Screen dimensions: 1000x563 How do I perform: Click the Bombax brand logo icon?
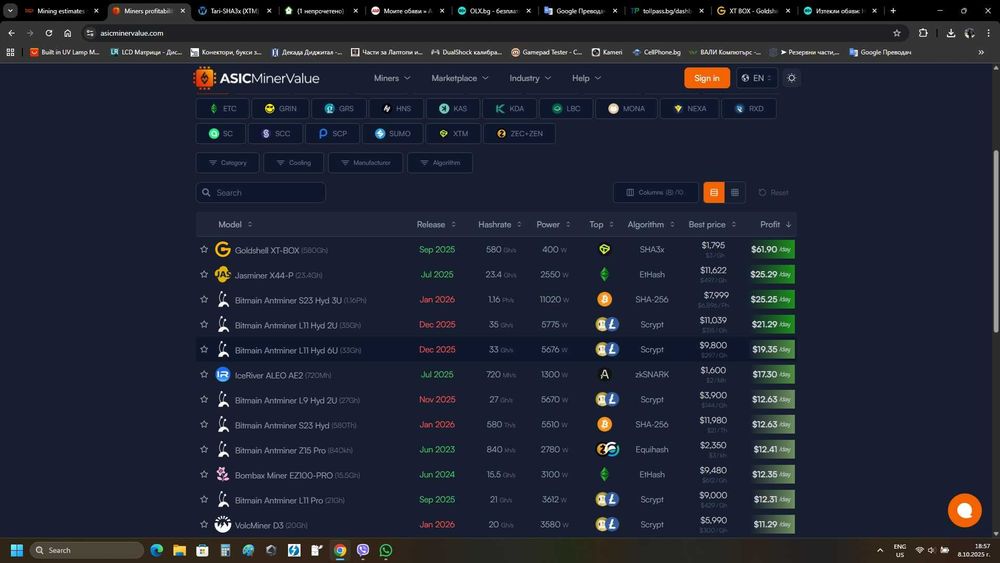click(x=223, y=474)
